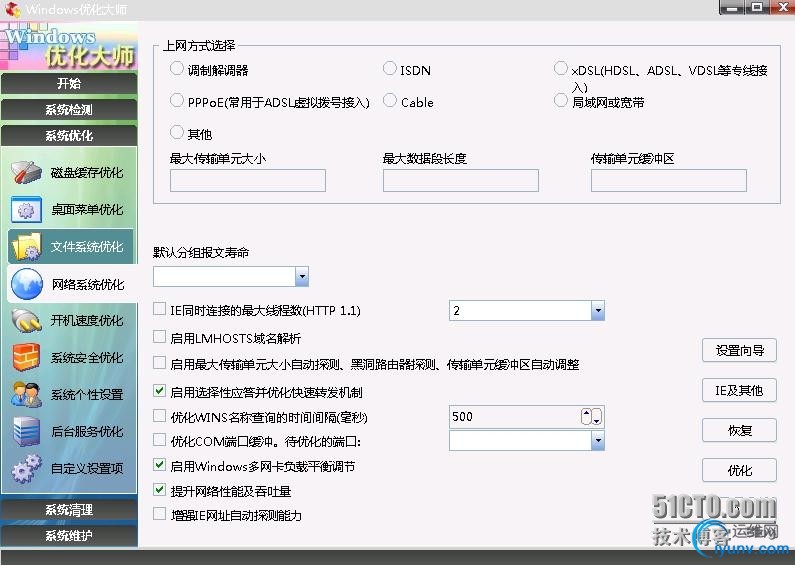
Task: Decrease WINS query interval with down arrow
Action: coord(597,416)
